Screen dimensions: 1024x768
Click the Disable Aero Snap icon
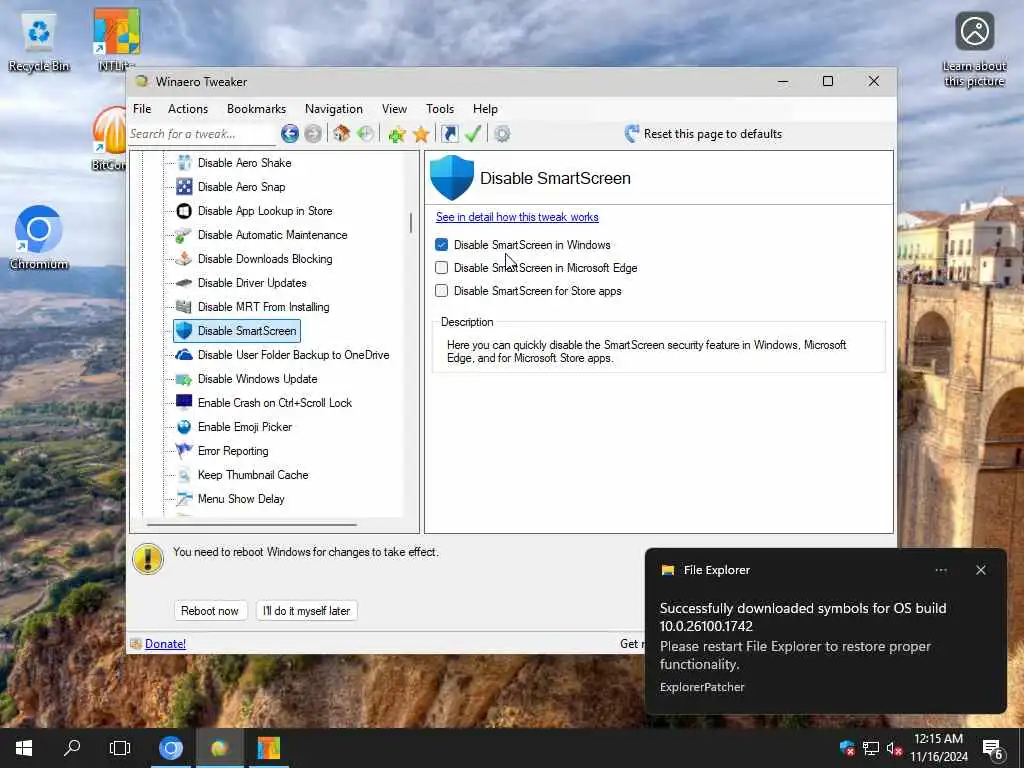click(184, 187)
